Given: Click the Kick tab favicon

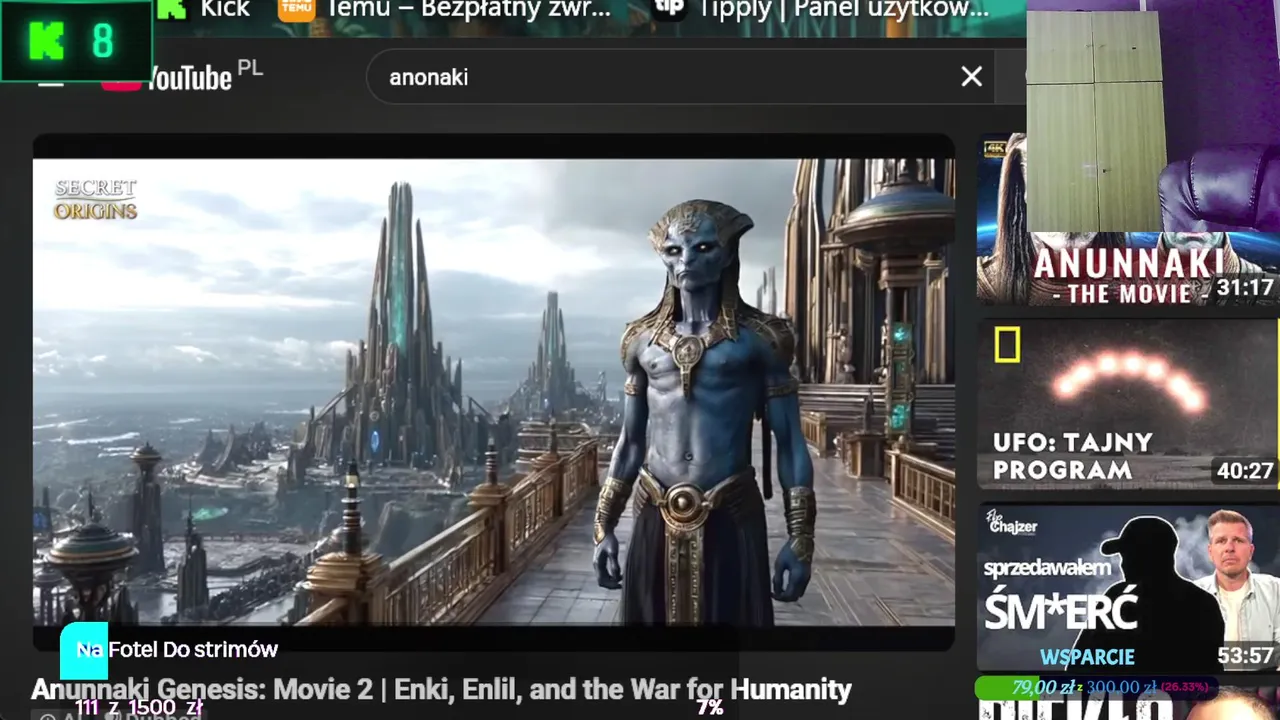Looking at the screenshot, I should point(172,9).
